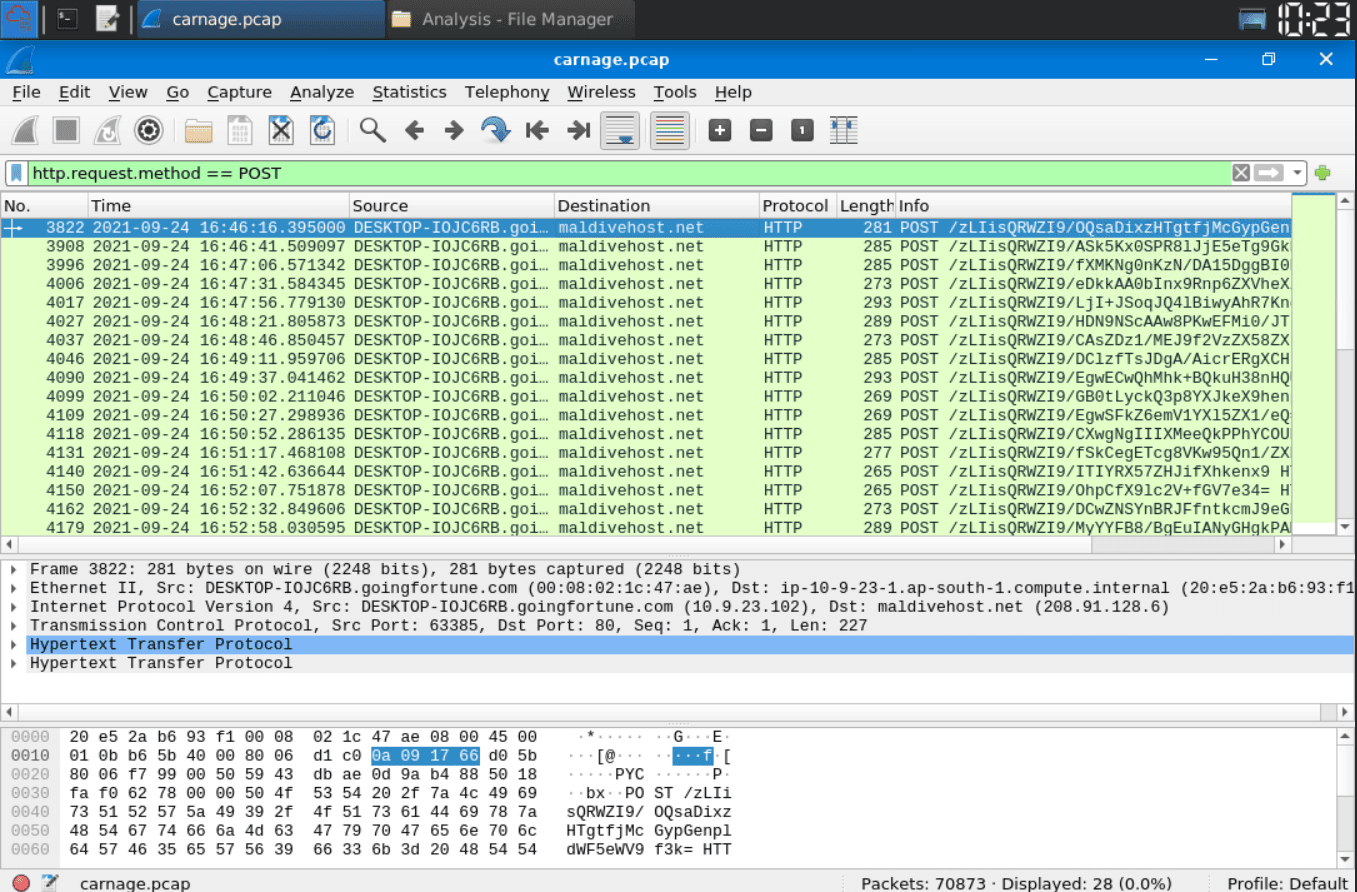This screenshot has width=1357, height=892.
Task: Open the Analyze menu
Action: pyautogui.click(x=322, y=92)
